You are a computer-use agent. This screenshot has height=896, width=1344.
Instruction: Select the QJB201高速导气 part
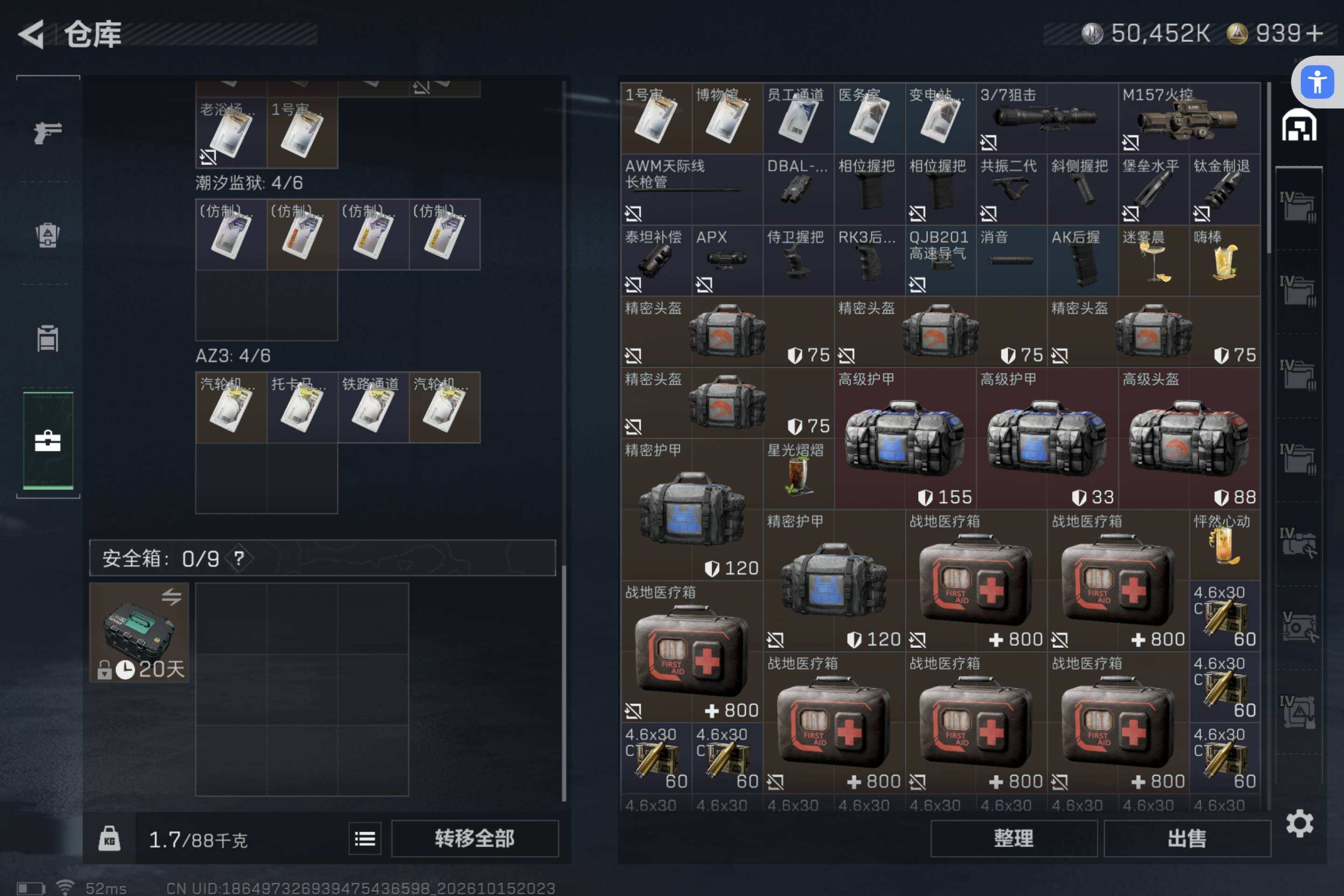(941, 260)
